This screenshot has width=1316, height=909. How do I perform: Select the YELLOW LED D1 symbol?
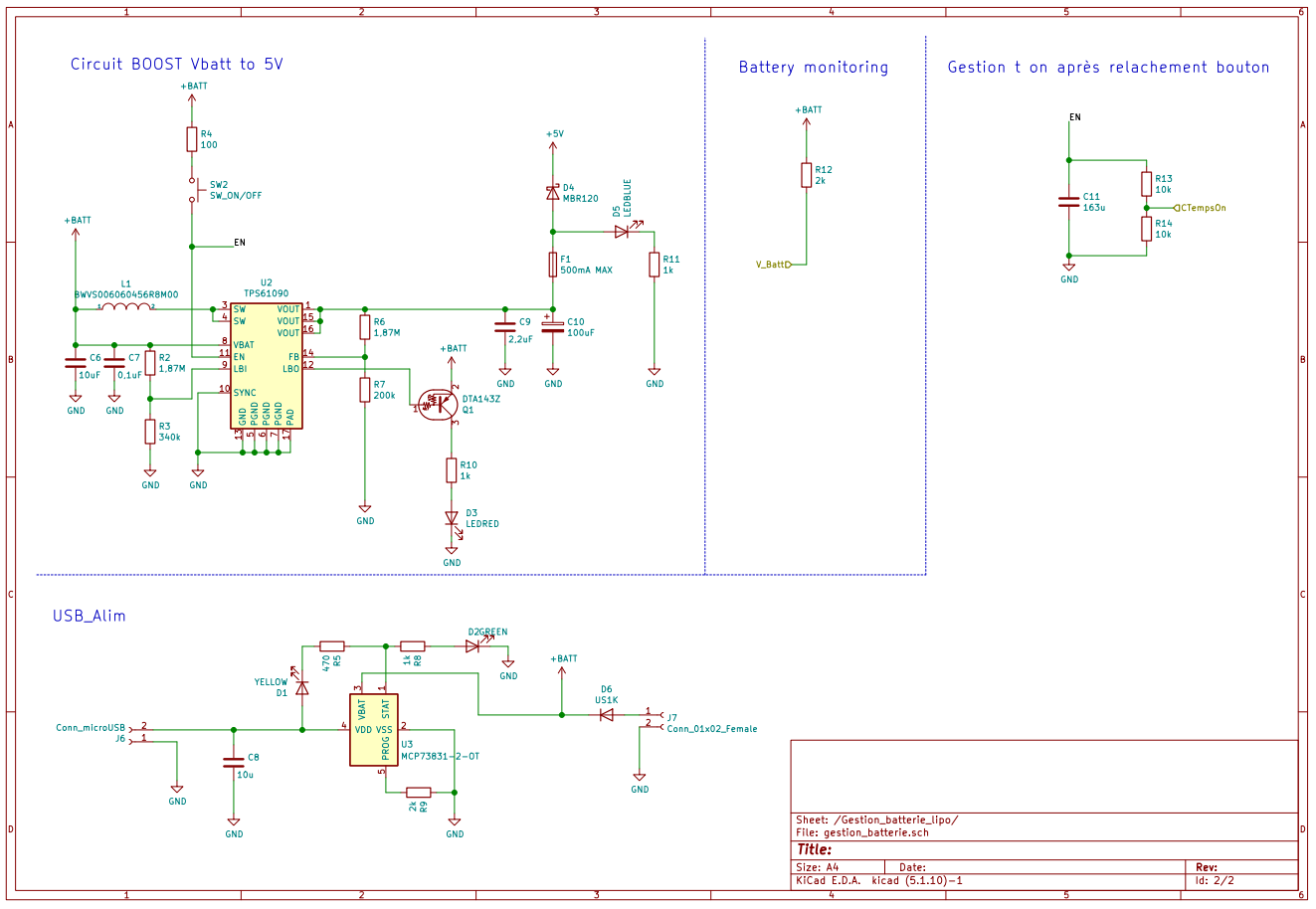(x=300, y=688)
